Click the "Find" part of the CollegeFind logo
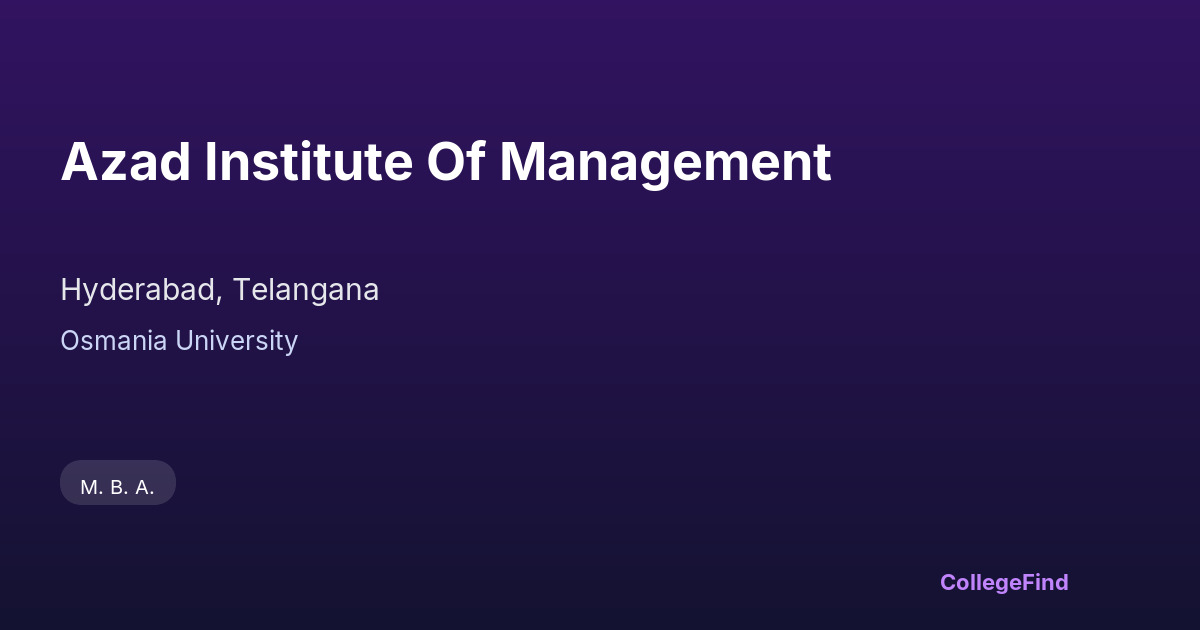This screenshot has height=630, width=1200. tap(1048, 582)
